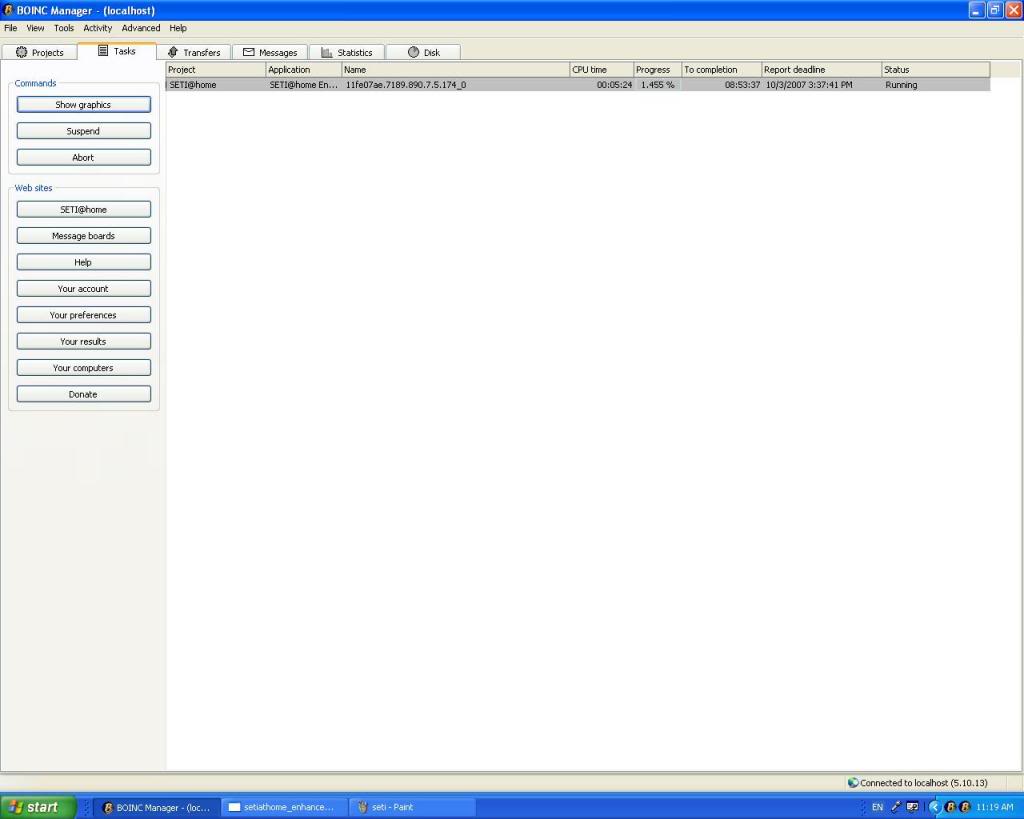1024x819 pixels.
Task: Sort by the To completion column
Action: pyautogui.click(x=722, y=70)
